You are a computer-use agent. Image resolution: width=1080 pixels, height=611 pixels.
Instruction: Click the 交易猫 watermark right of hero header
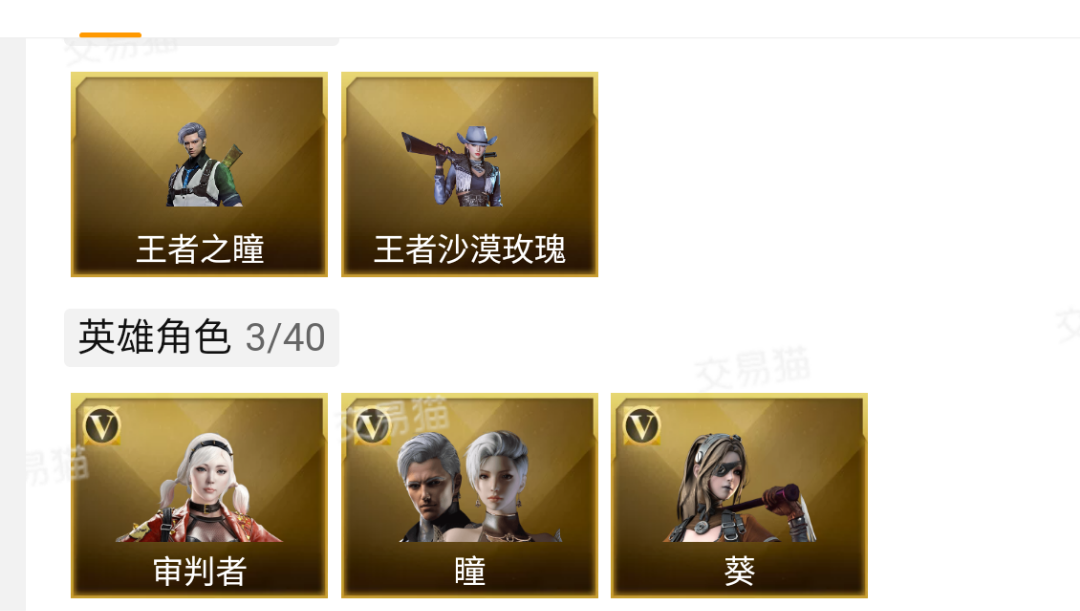click(x=752, y=369)
